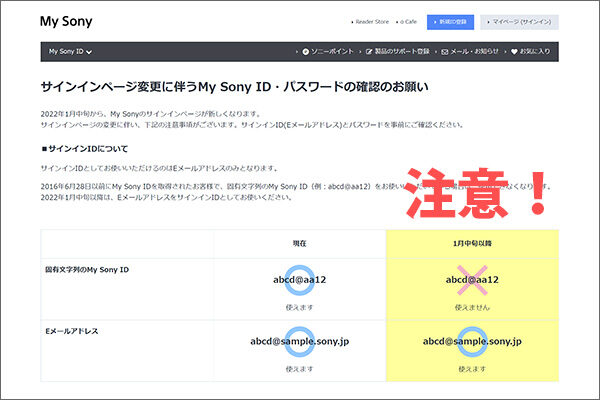The height and width of the screenshot is (400, 600).
Task: Click the お気に入り heart icon
Action: (514, 52)
